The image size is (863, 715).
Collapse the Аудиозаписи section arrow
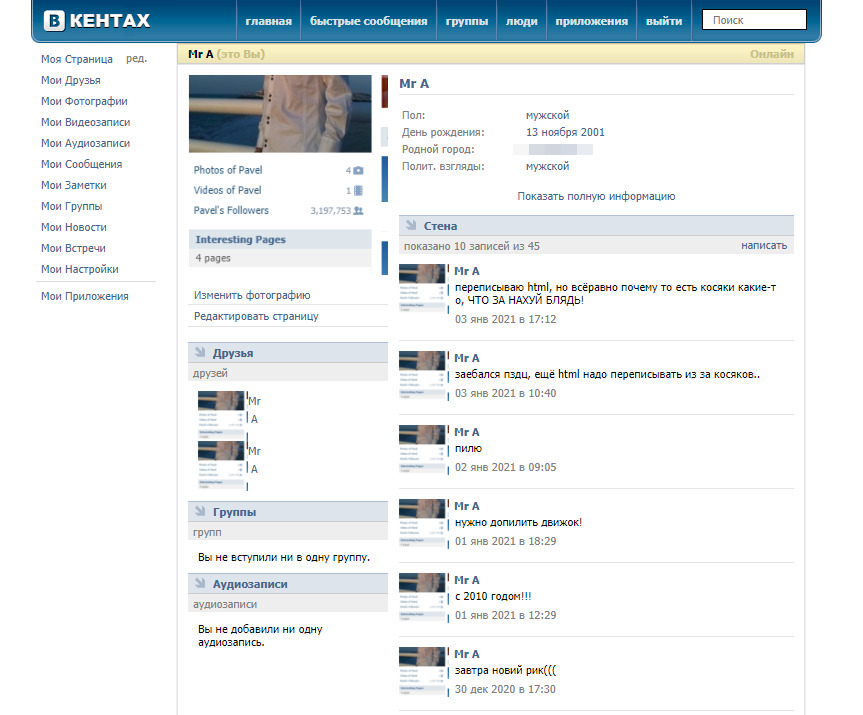coord(198,584)
